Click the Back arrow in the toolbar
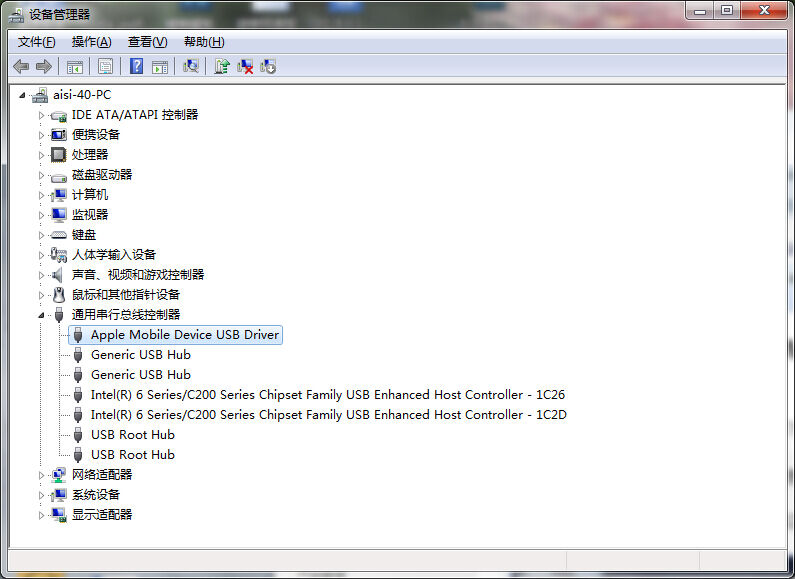This screenshot has height=579, width=795. pos(20,66)
